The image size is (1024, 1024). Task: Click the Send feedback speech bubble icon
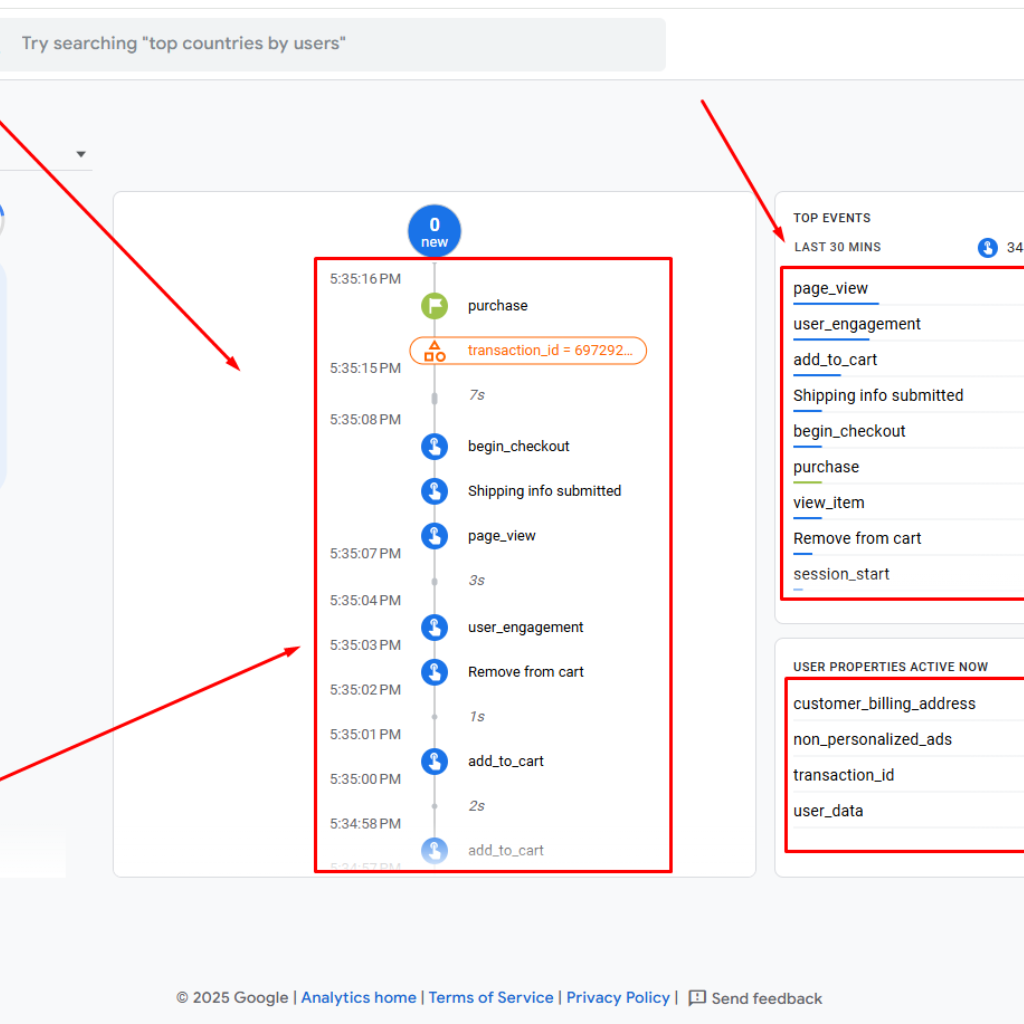pos(696,997)
